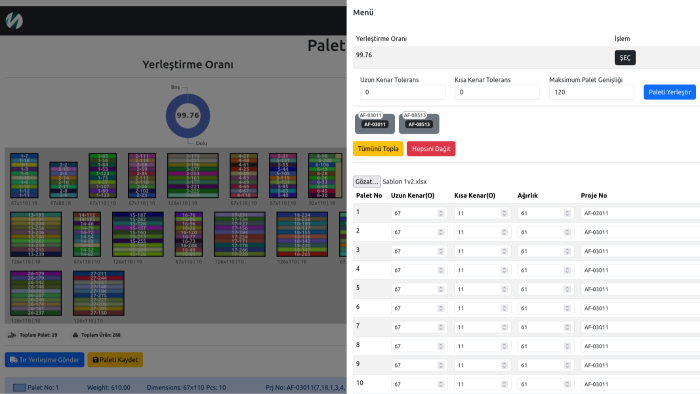Adjust row 3 Kısa Kenar stepper
700x394 pixels.
coord(504,251)
